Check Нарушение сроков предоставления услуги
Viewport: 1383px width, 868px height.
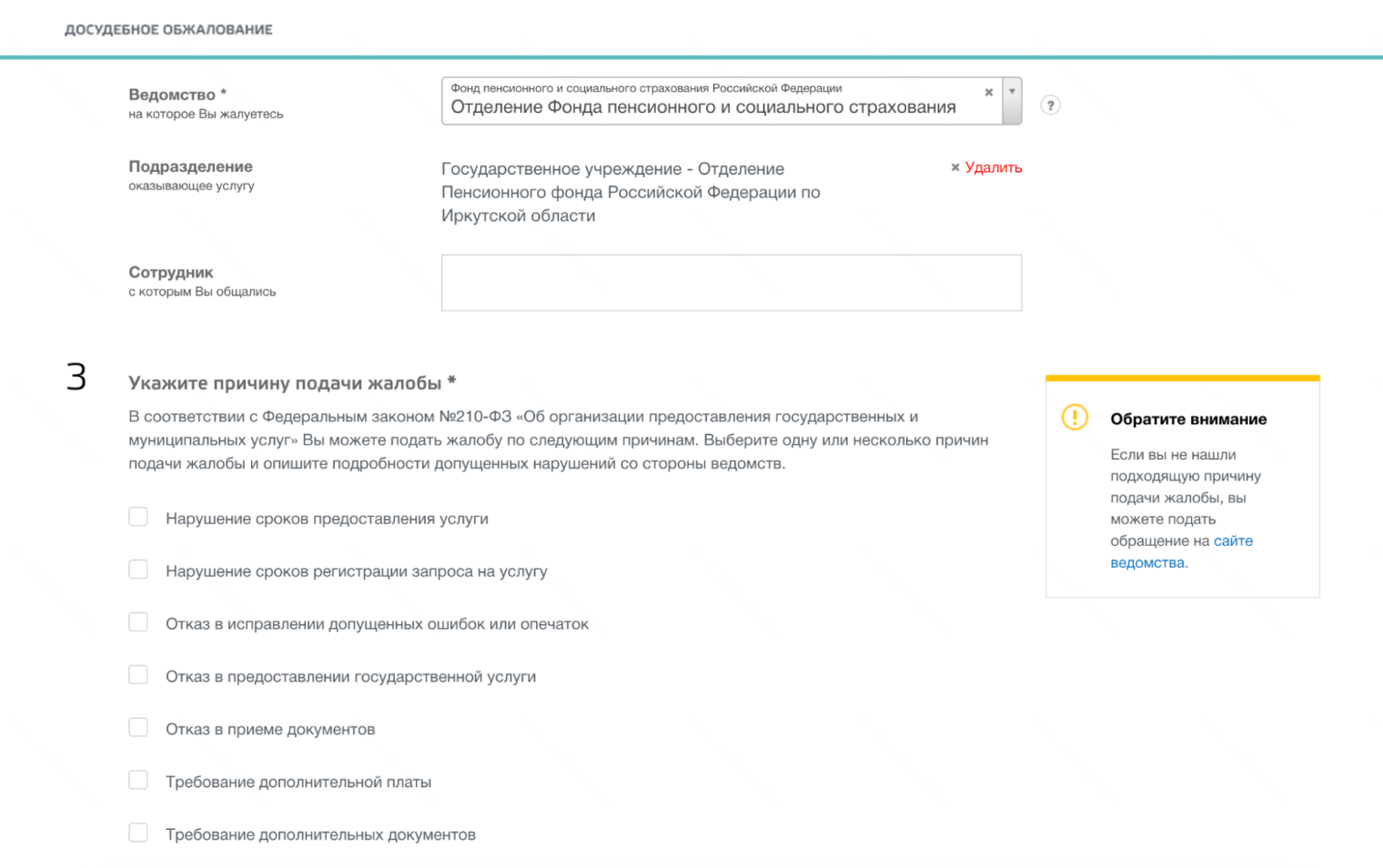pyautogui.click(x=137, y=516)
